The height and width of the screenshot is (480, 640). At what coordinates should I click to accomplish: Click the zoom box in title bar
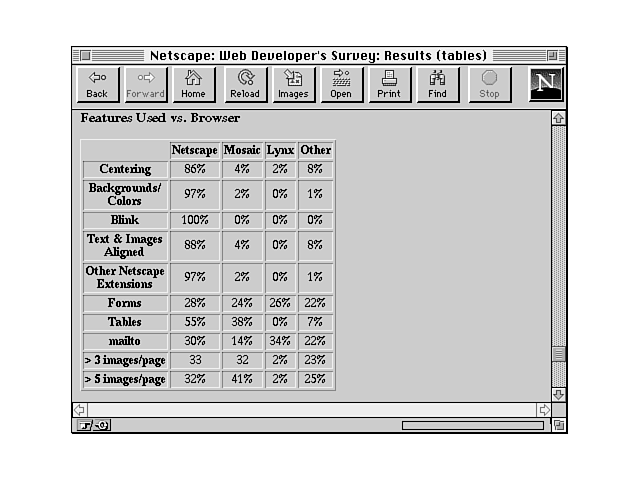pyautogui.click(x=552, y=55)
